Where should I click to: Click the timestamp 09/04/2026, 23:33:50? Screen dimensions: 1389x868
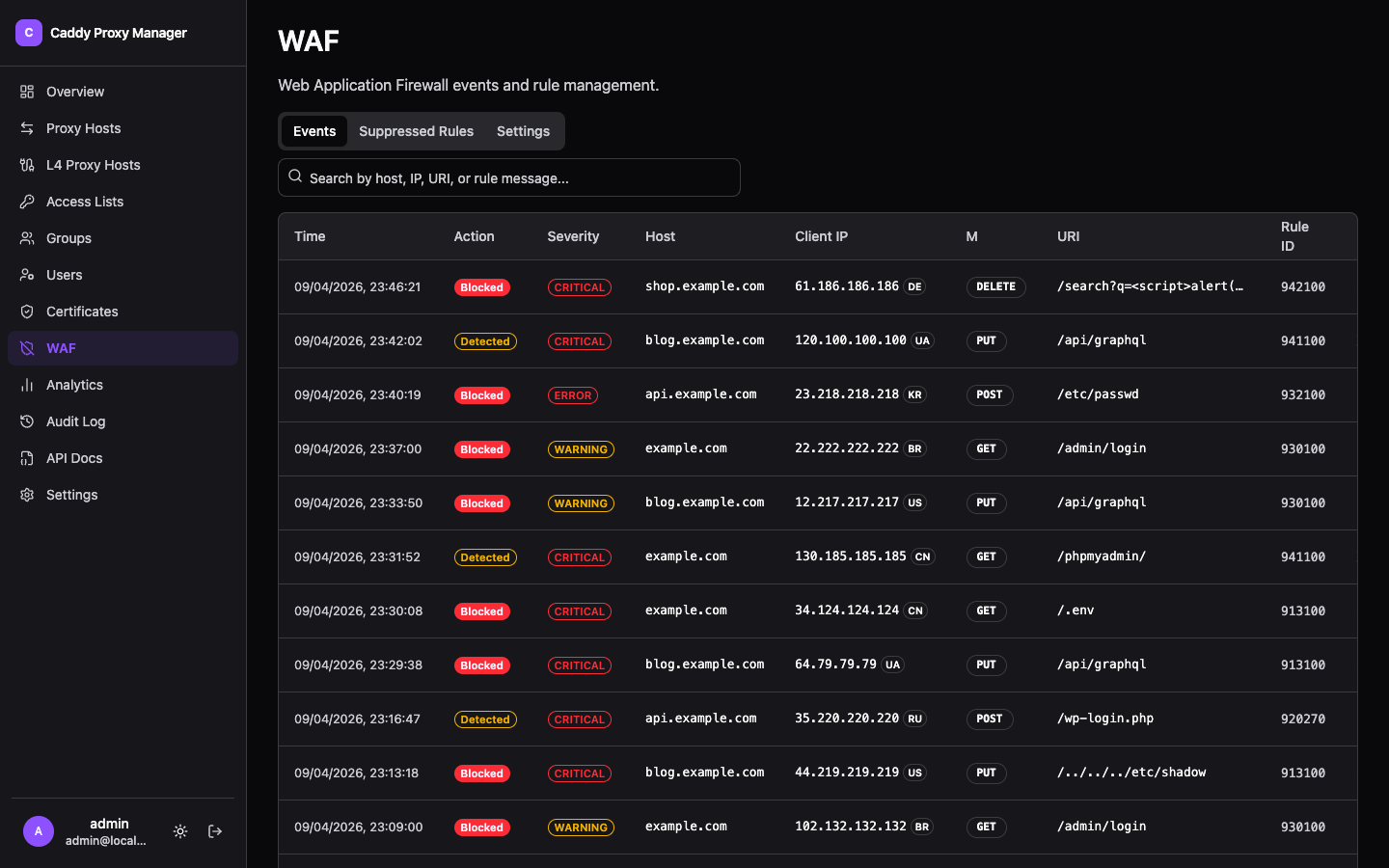[358, 502]
